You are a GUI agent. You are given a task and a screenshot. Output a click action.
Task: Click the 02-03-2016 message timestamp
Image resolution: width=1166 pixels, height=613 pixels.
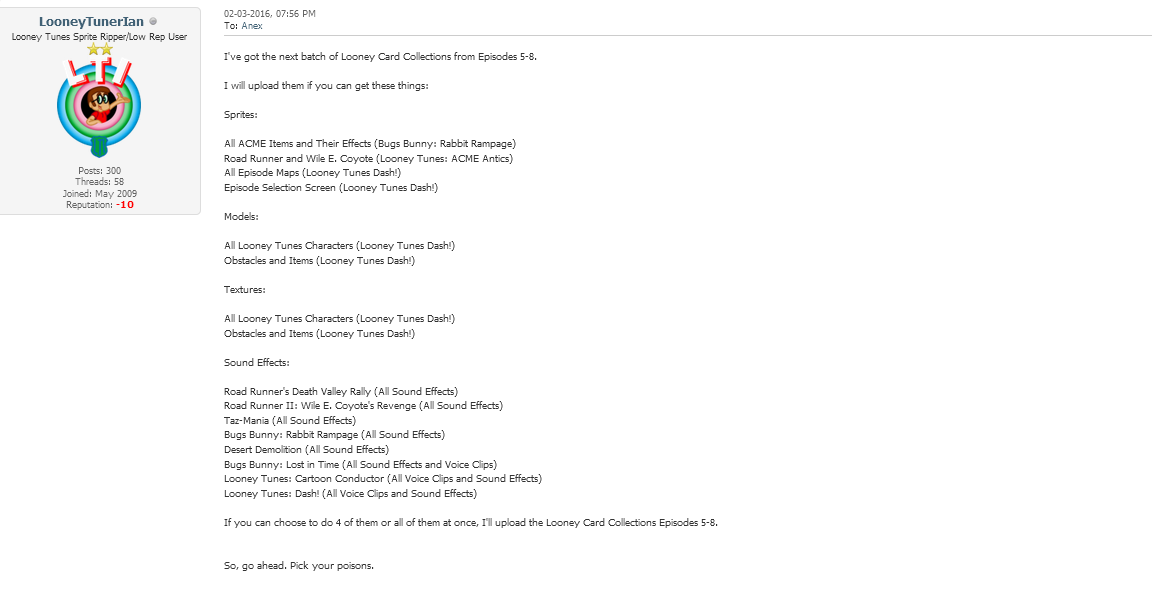click(270, 13)
